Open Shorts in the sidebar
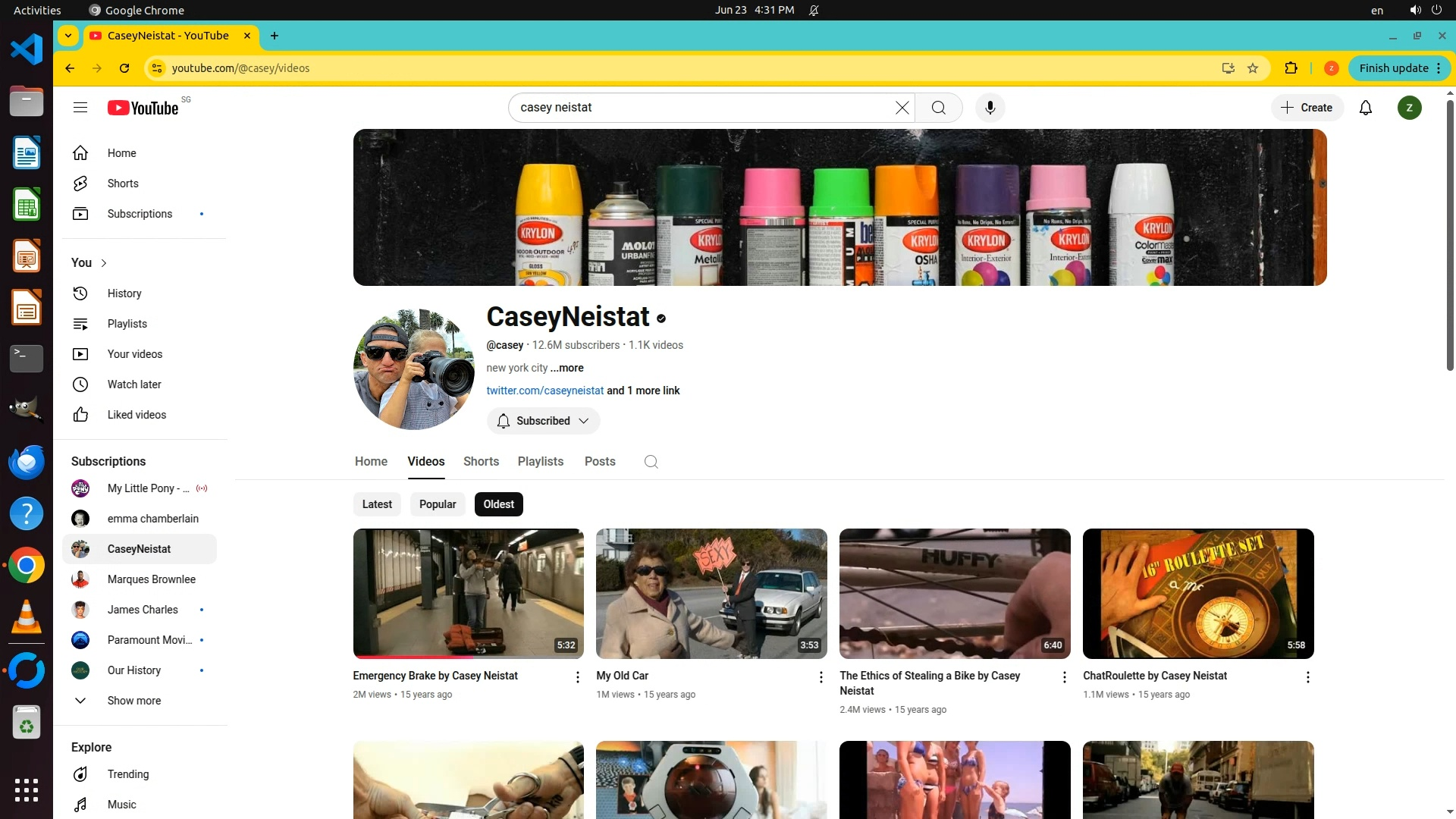This screenshot has height=819, width=1456. [123, 184]
